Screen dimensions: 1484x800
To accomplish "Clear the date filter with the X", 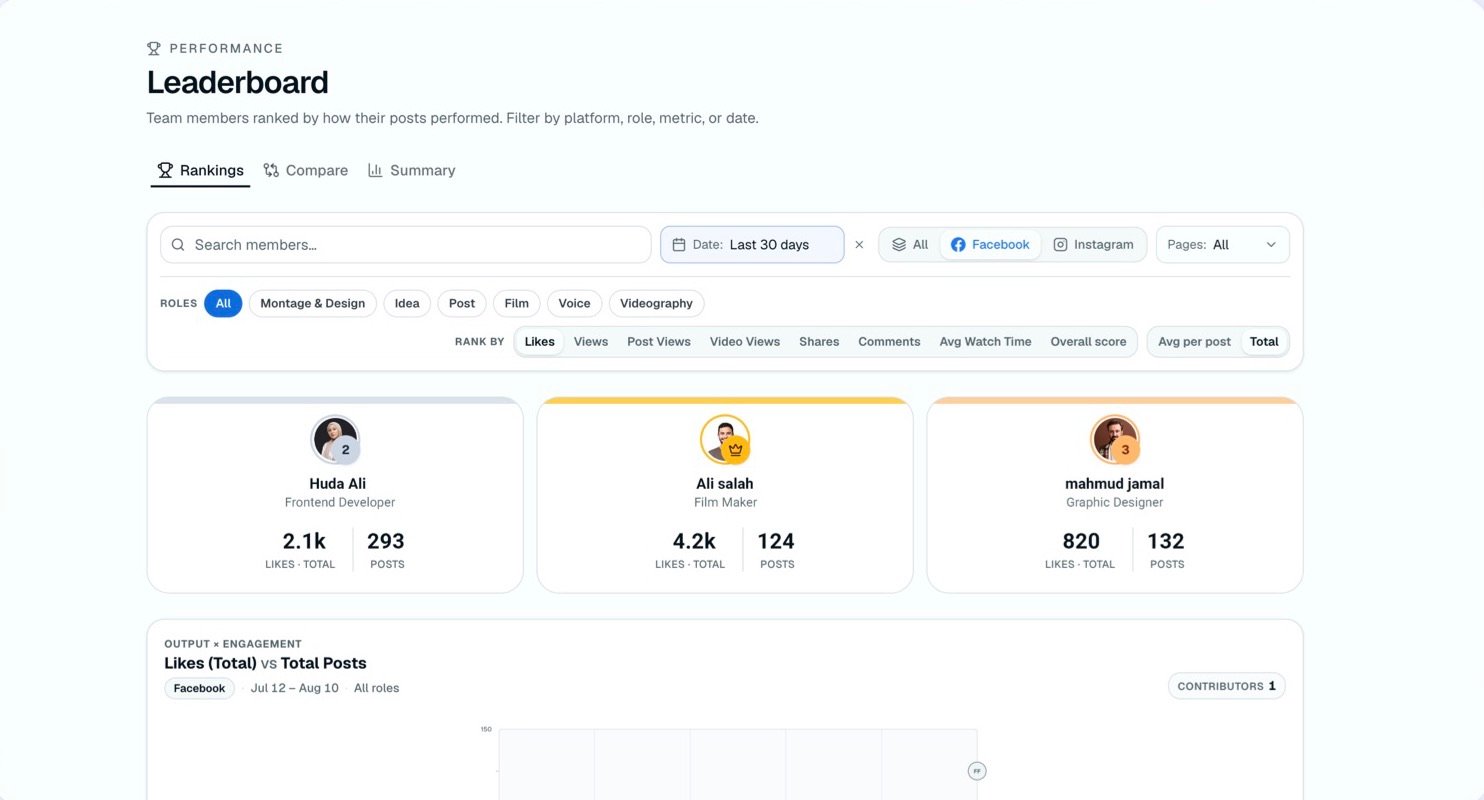I will pyautogui.click(x=859, y=245).
